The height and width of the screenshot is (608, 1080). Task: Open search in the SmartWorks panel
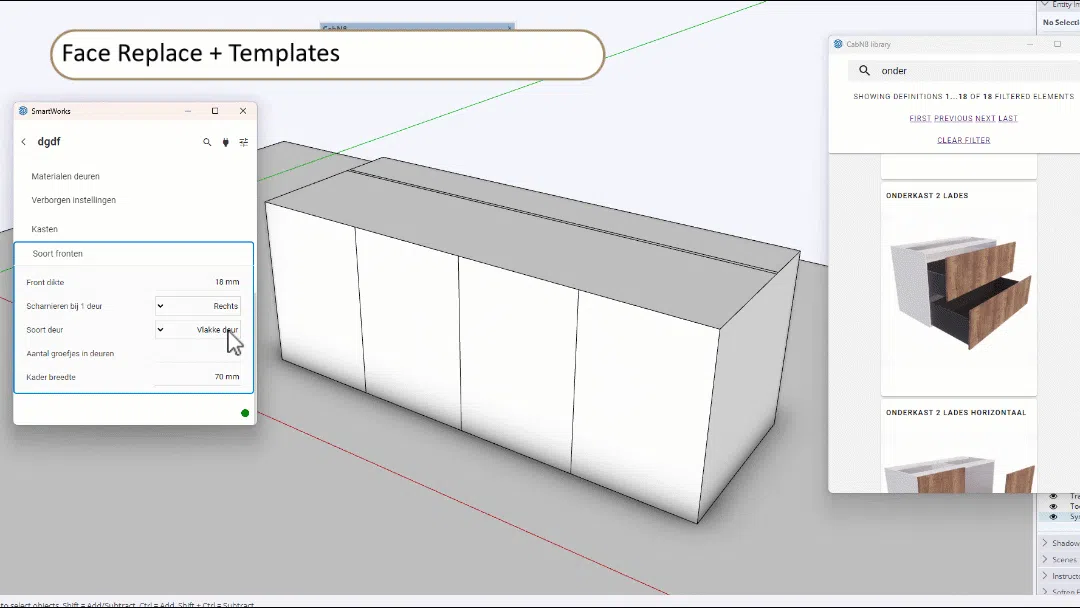[207, 142]
